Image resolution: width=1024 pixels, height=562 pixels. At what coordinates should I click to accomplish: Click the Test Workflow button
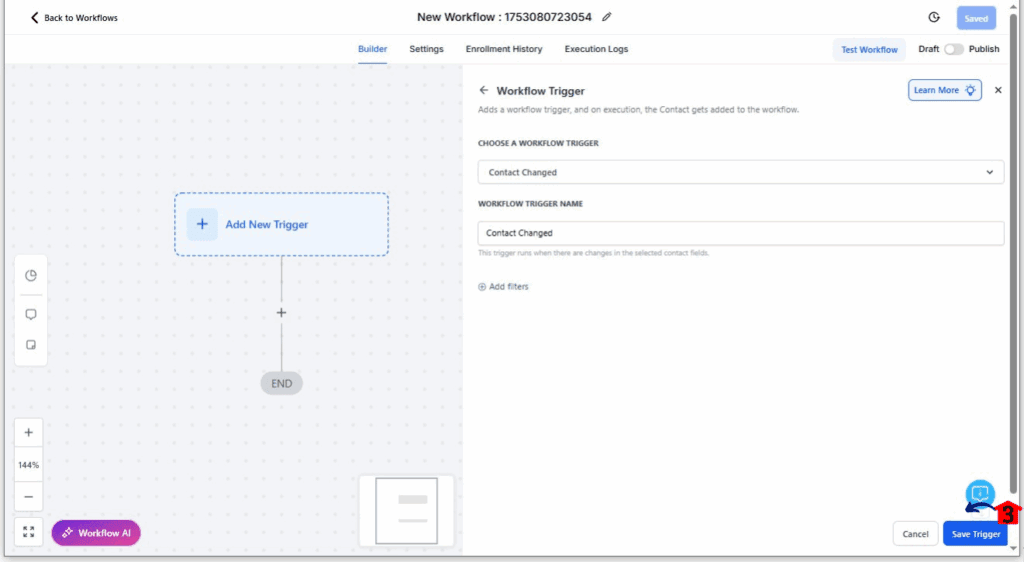(869, 50)
